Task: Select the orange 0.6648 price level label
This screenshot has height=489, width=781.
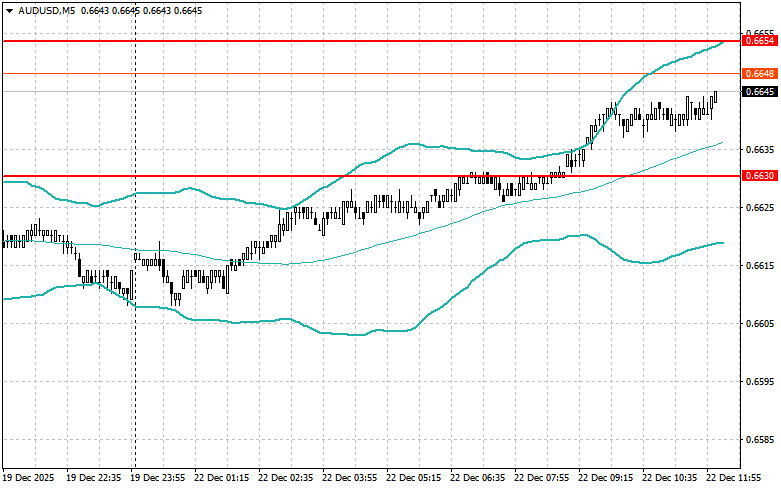Action: pyautogui.click(x=760, y=74)
